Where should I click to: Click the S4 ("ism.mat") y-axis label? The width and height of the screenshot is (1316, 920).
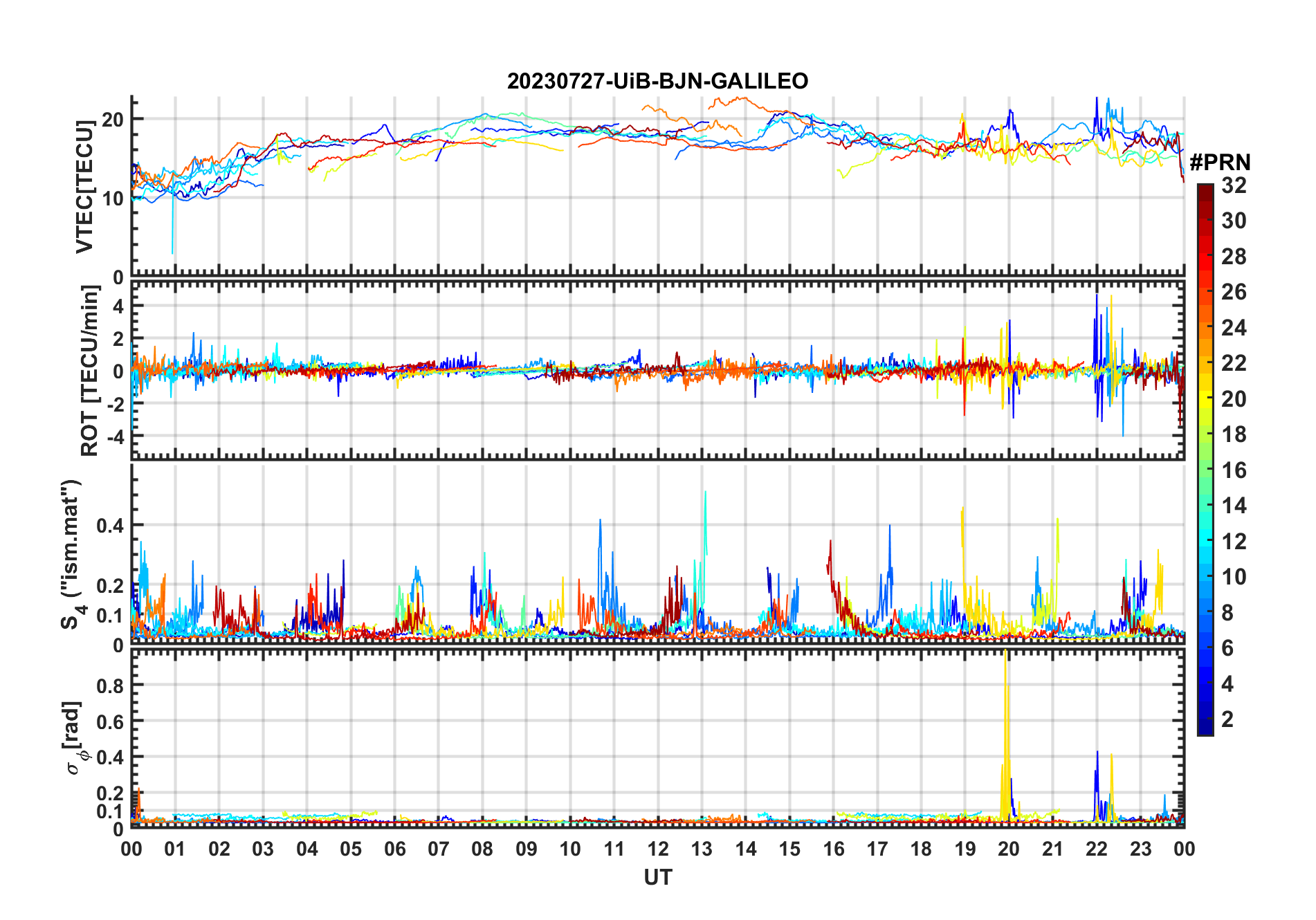pos(72,555)
